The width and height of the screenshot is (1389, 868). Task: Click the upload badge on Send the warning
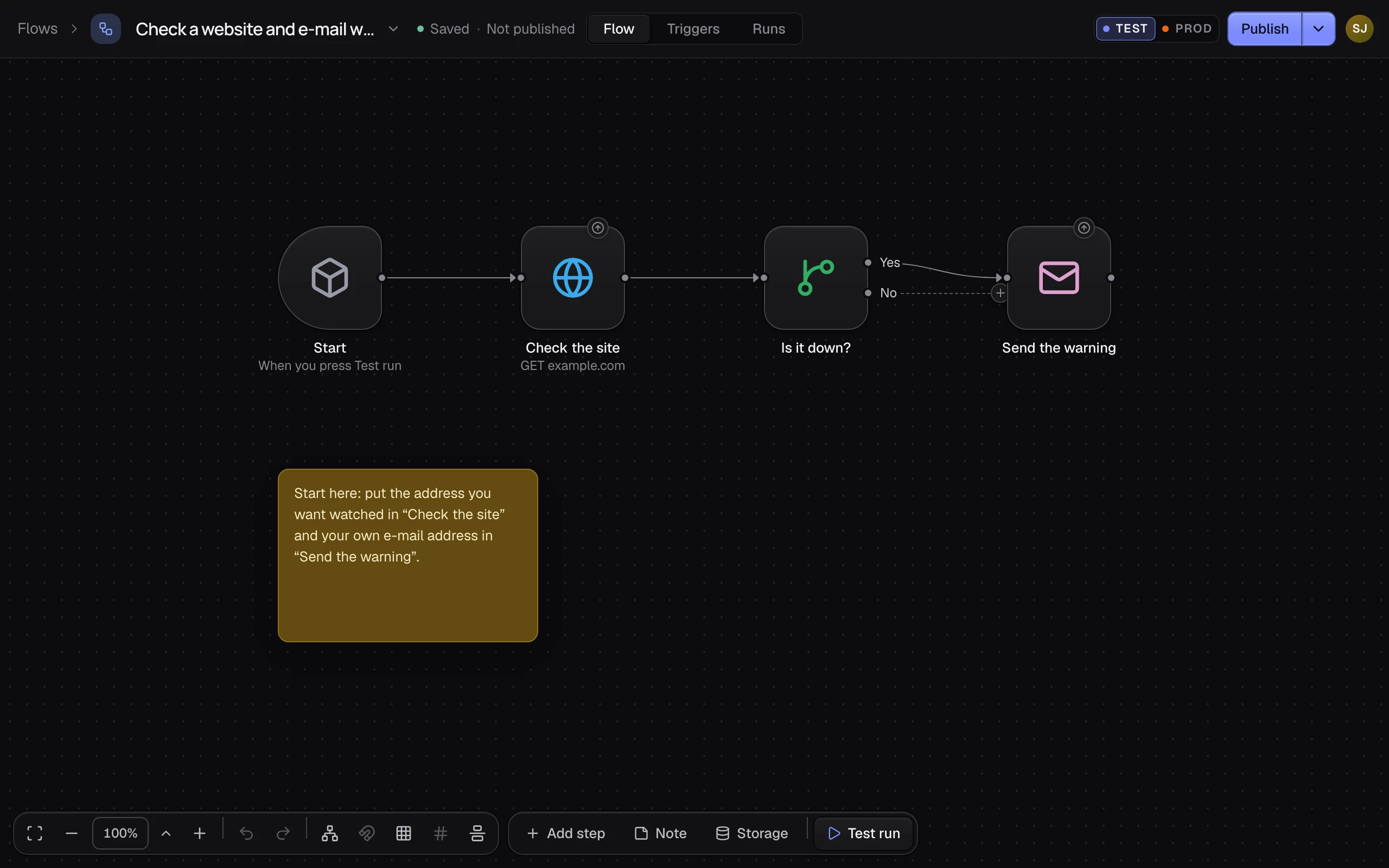[x=1084, y=228]
